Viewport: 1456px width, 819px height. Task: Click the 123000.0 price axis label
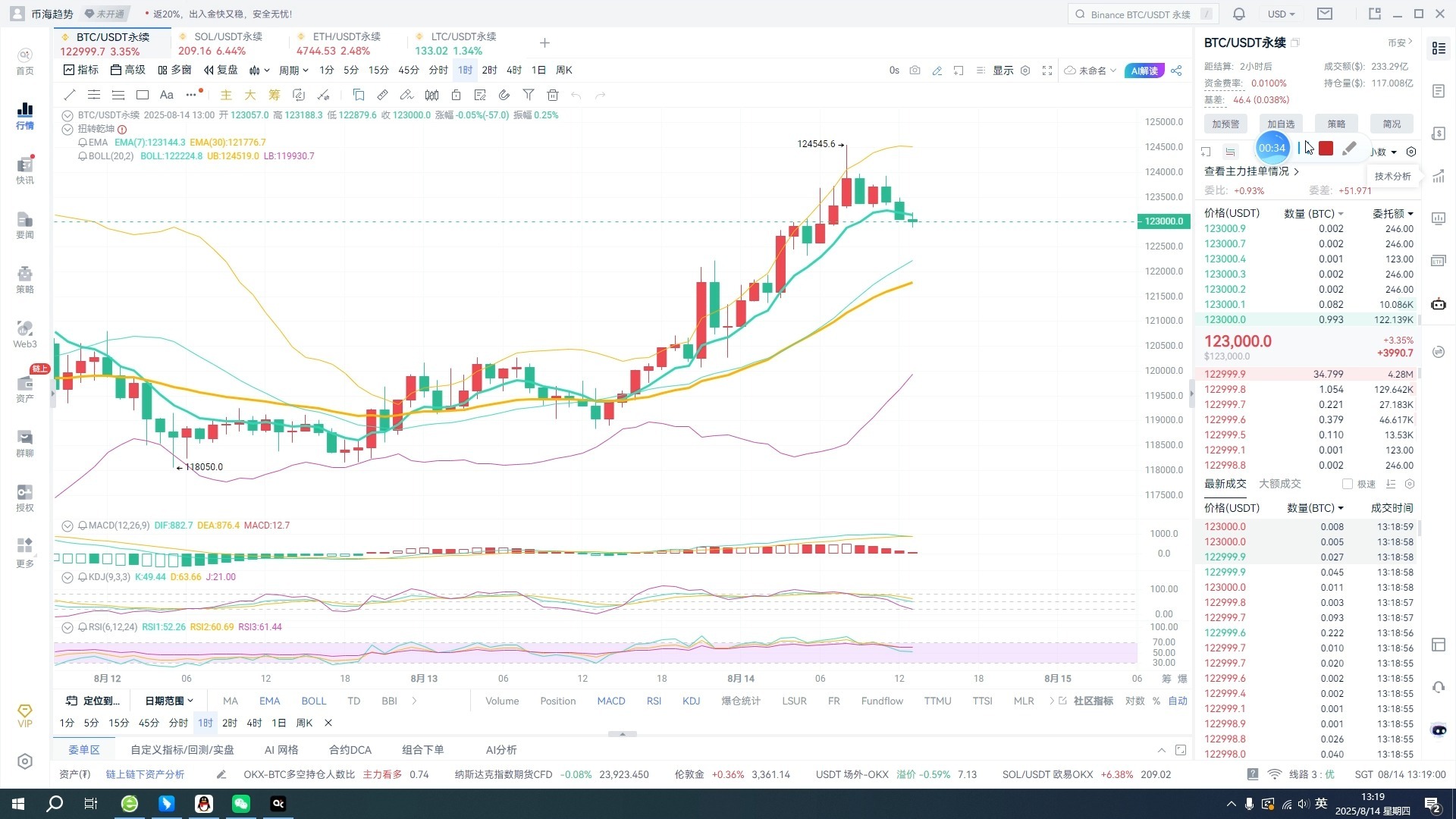coord(1163,221)
